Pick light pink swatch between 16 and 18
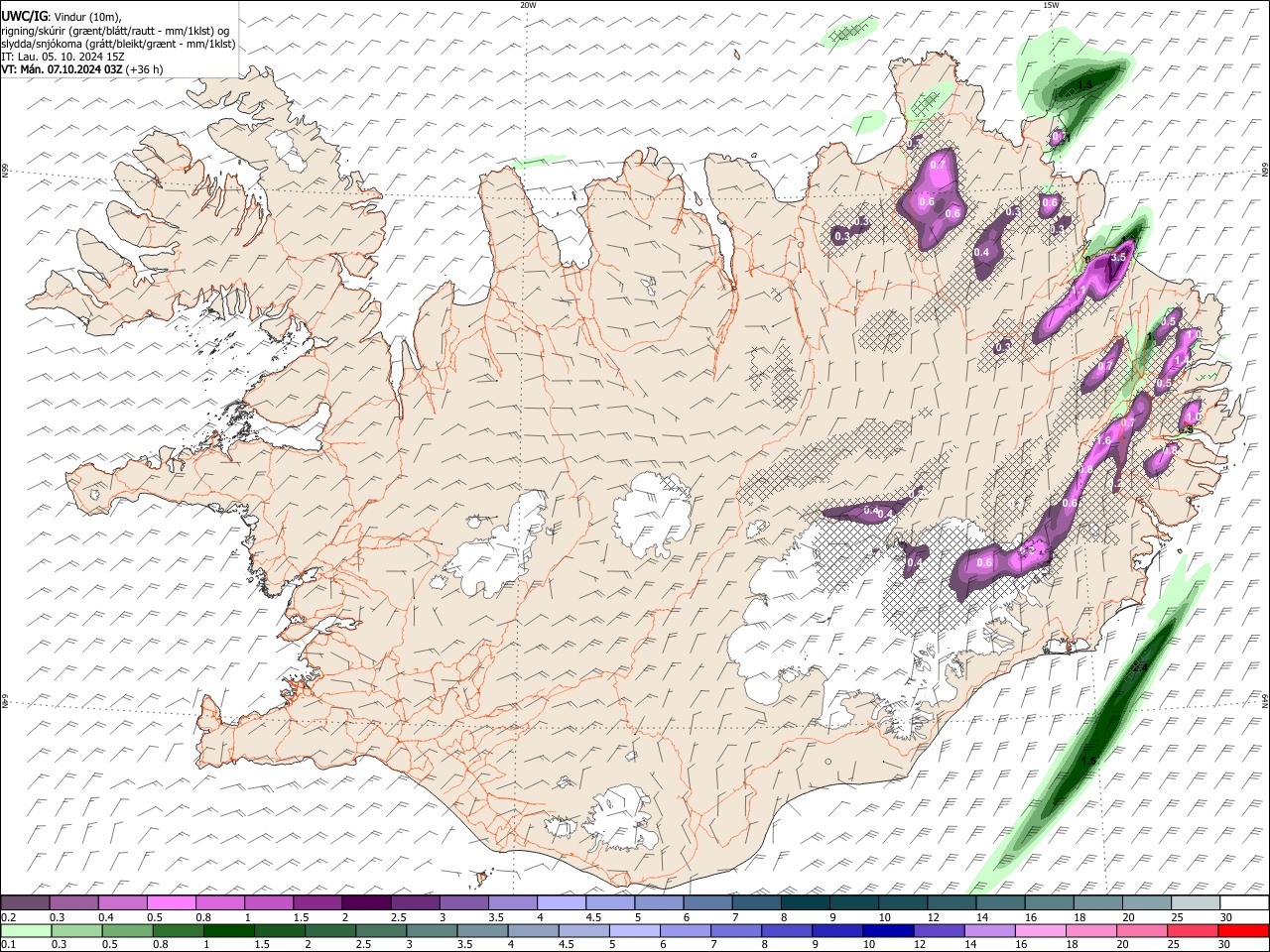This screenshot has width=1270, height=952. click(x=1041, y=930)
